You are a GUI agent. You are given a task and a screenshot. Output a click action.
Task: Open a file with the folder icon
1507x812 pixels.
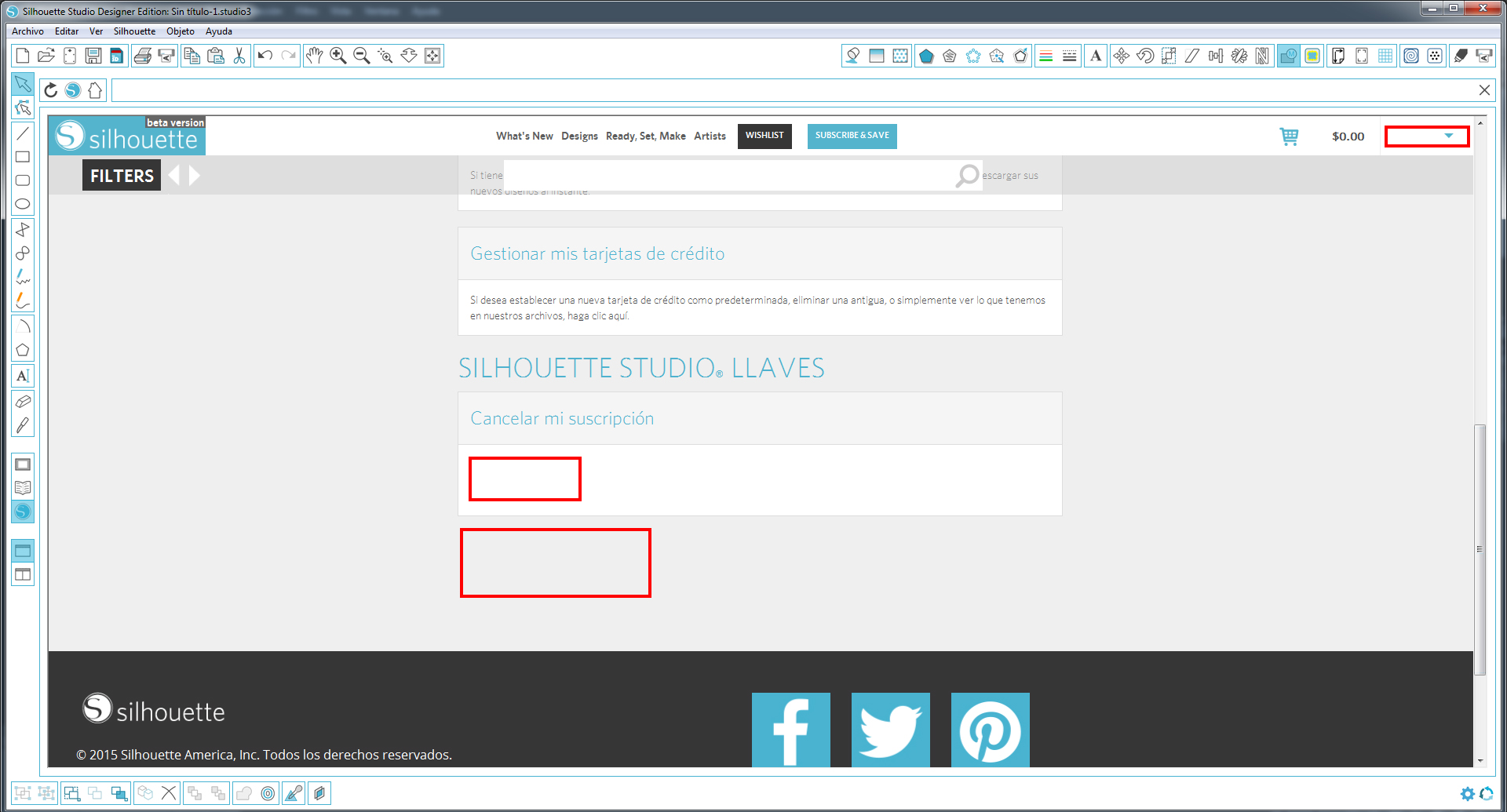point(46,56)
